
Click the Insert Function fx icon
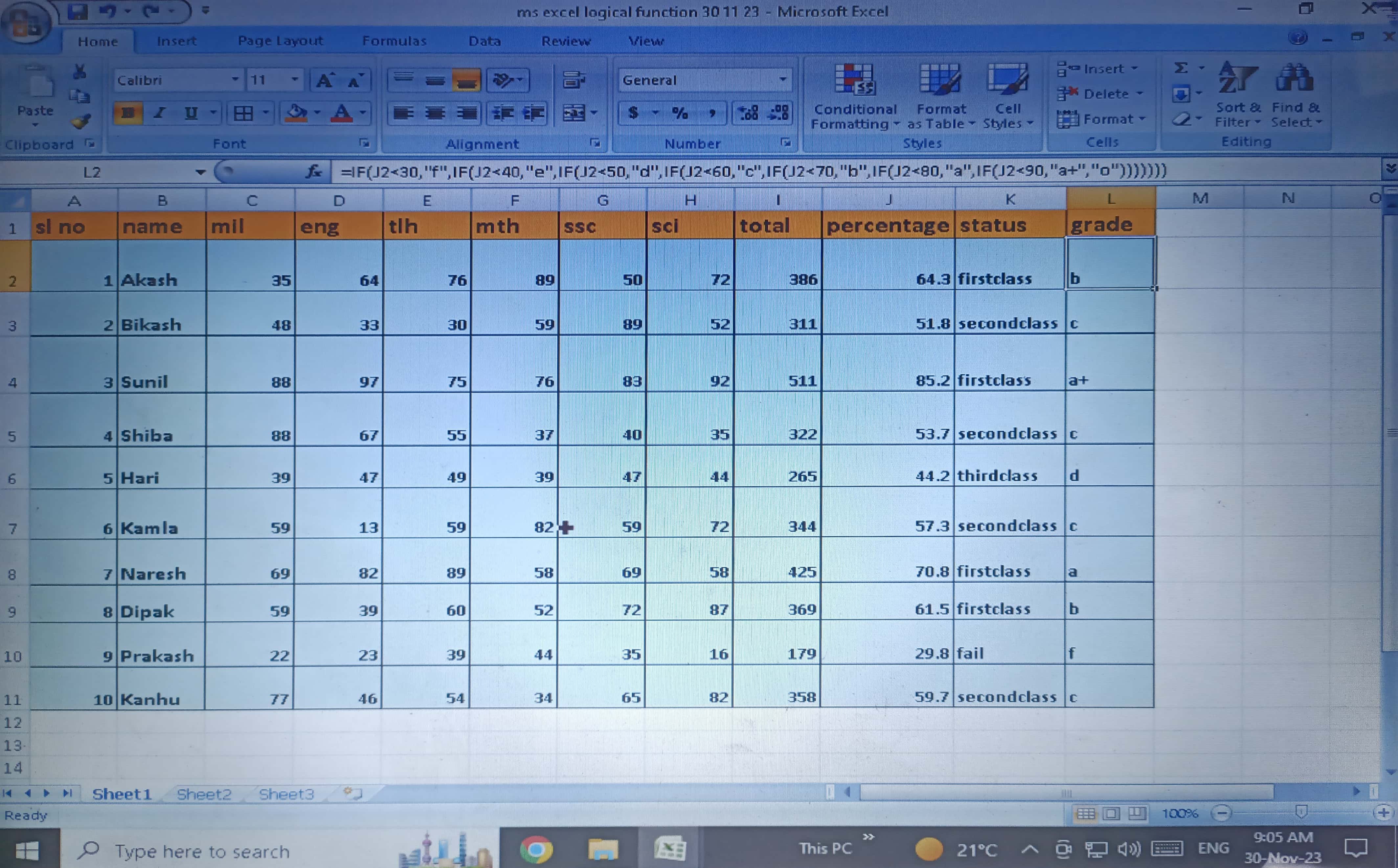pyautogui.click(x=314, y=171)
